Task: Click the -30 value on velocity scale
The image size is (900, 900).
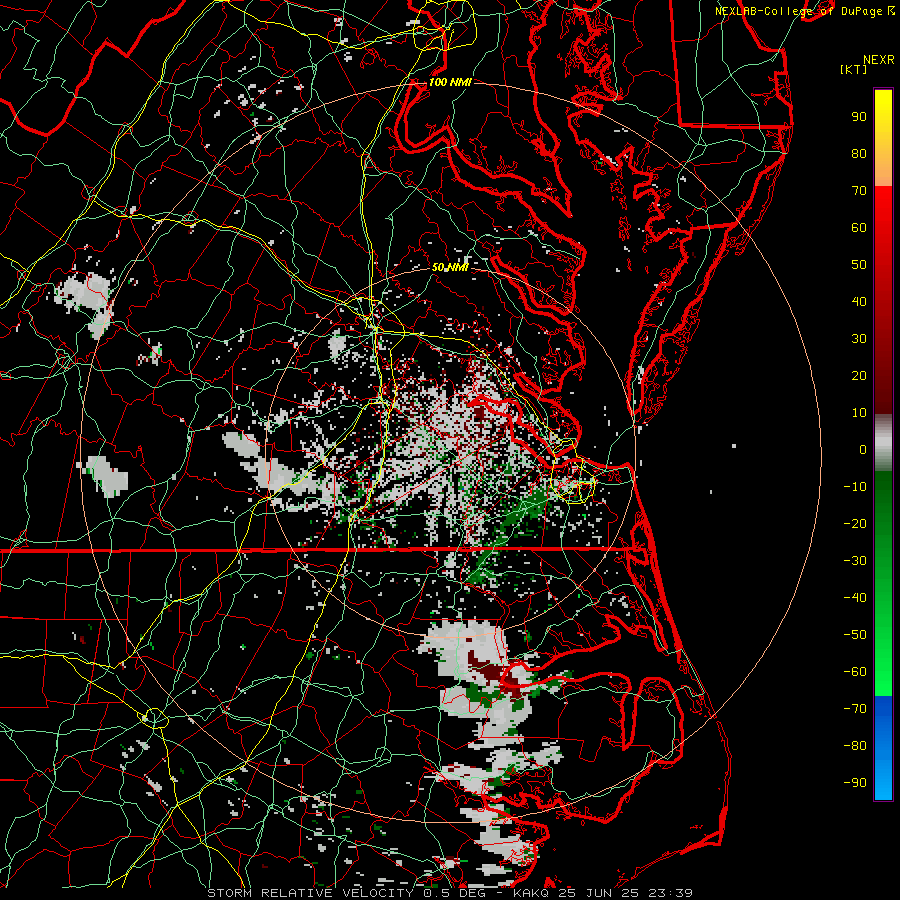Action: pyautogui.click(x=855, y=561)
